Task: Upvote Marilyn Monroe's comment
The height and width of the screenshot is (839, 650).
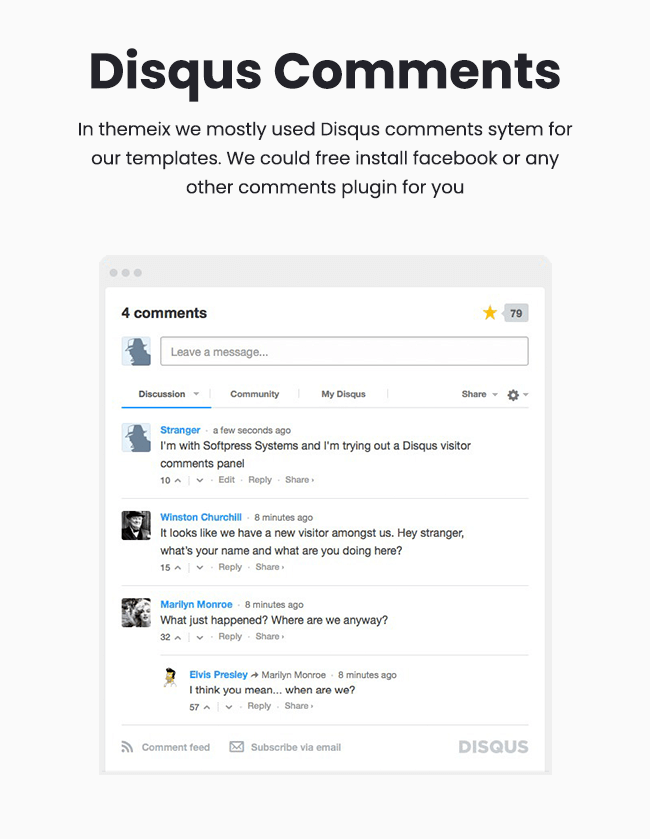Action: [x=178, y=637]
